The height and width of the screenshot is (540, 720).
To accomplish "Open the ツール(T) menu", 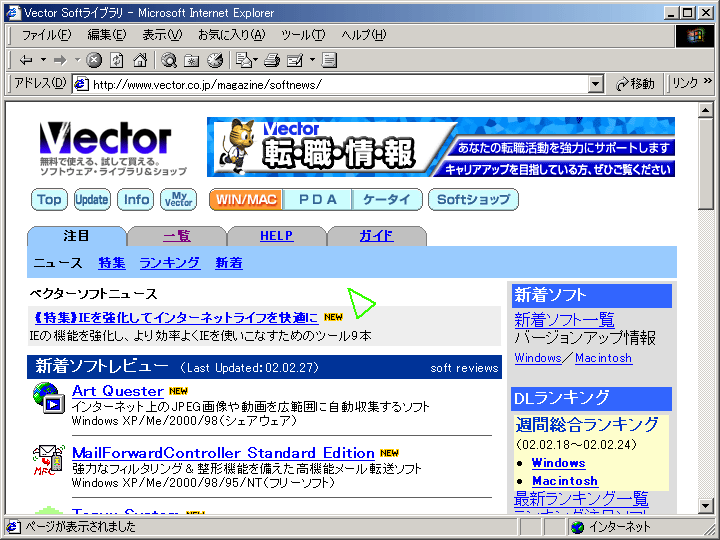I will click(x=303, y=35).
